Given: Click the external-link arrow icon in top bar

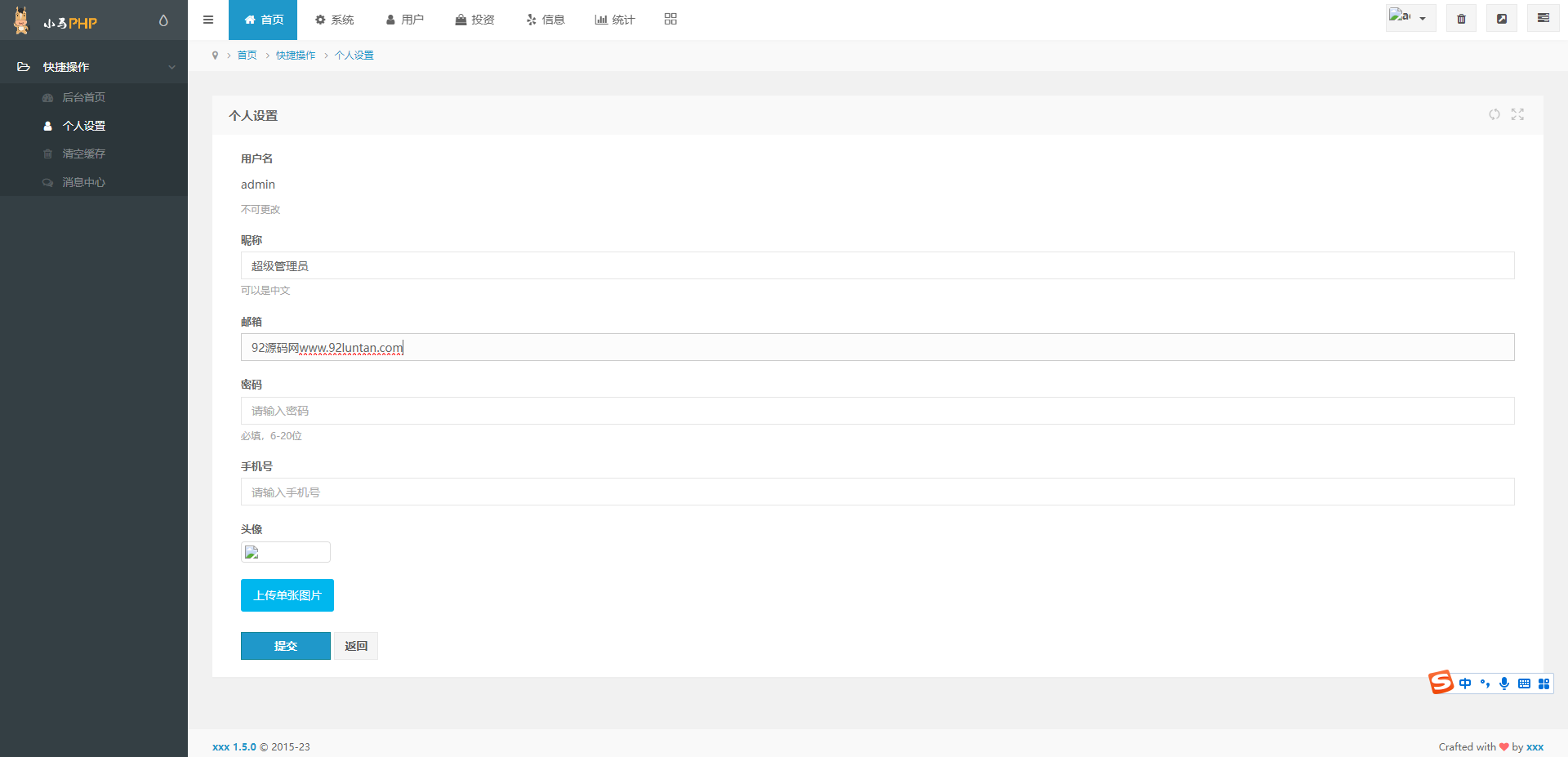Looking at the screenshot, I should [1502, 18].
